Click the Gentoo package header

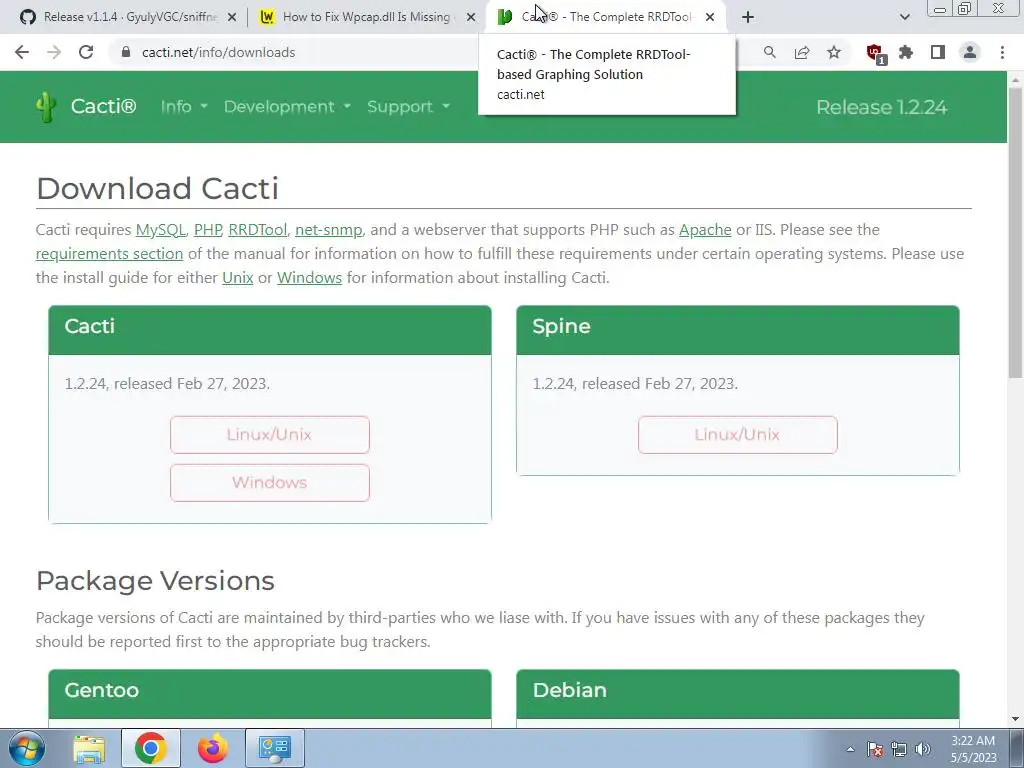(x=270, y=694)
